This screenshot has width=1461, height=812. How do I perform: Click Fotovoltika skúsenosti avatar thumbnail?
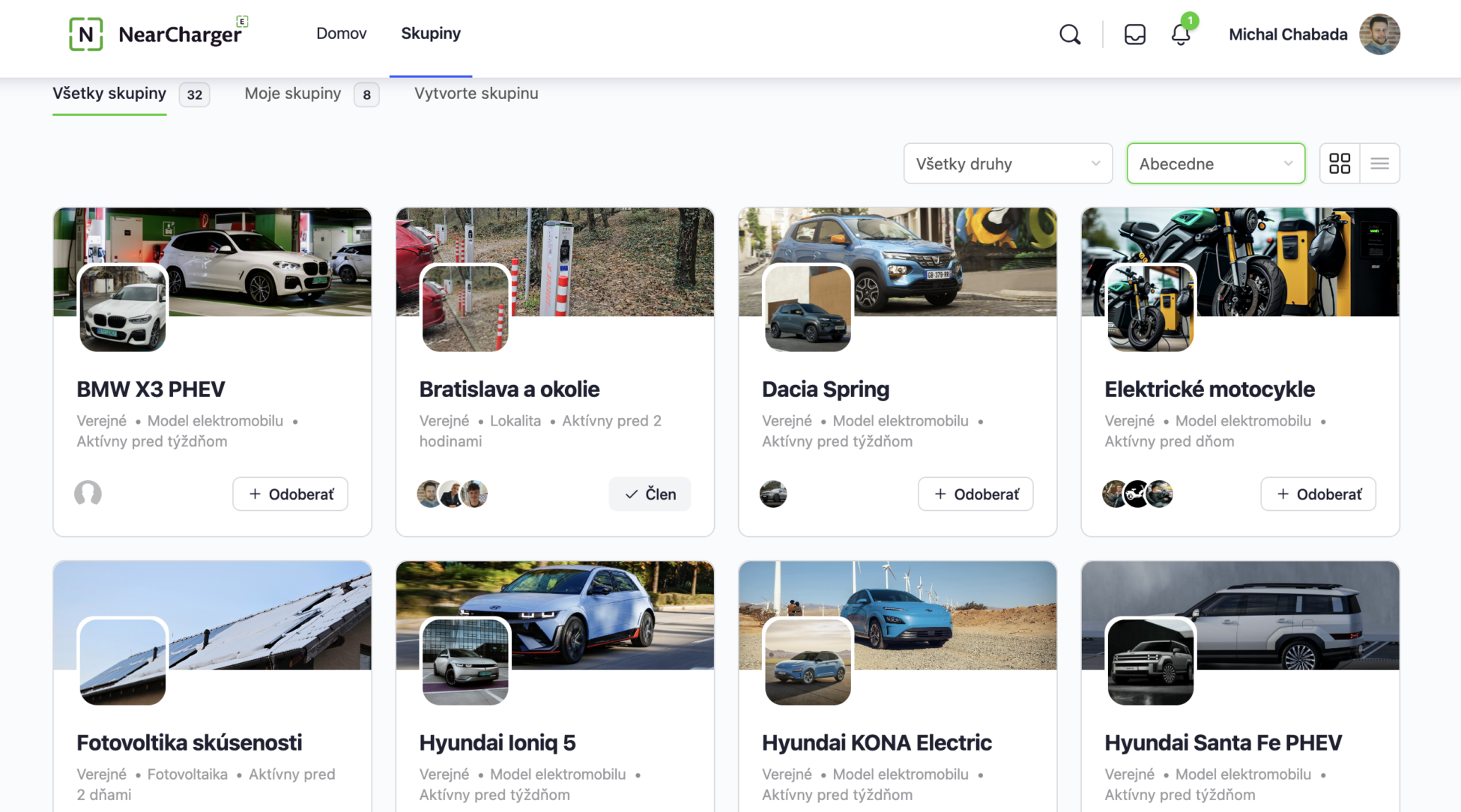pyautogui.click(x=123, y=661)
